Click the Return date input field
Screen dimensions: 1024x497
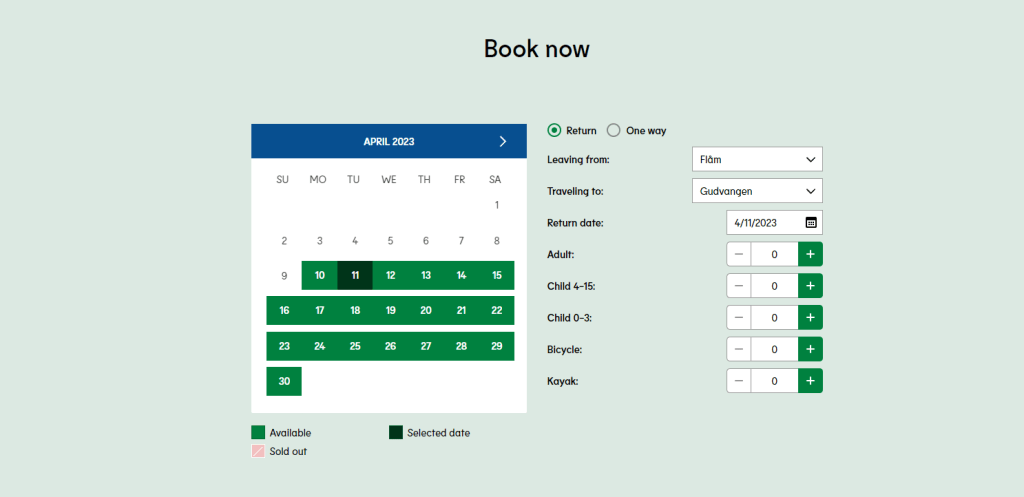(765, 222)
